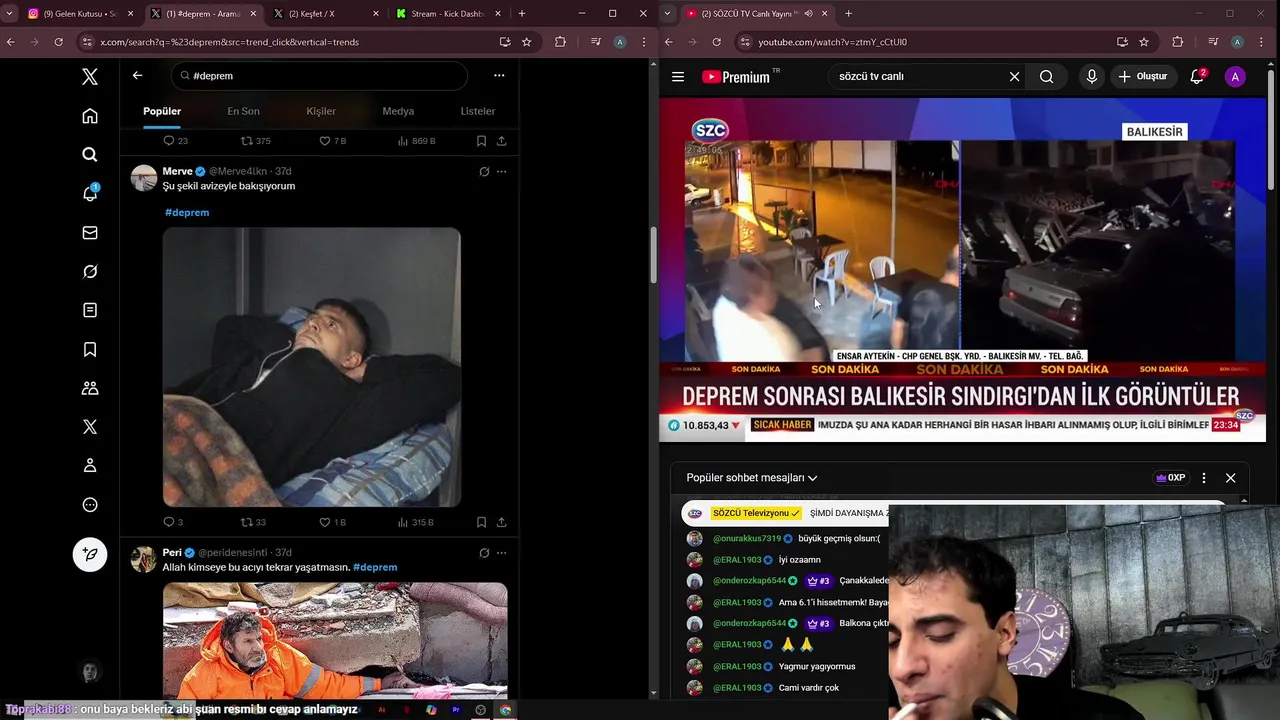The width and height of the screenshot is (1280, 720).
Task: Open tab list dropdown in YouTube window
Action: [668, 13]
